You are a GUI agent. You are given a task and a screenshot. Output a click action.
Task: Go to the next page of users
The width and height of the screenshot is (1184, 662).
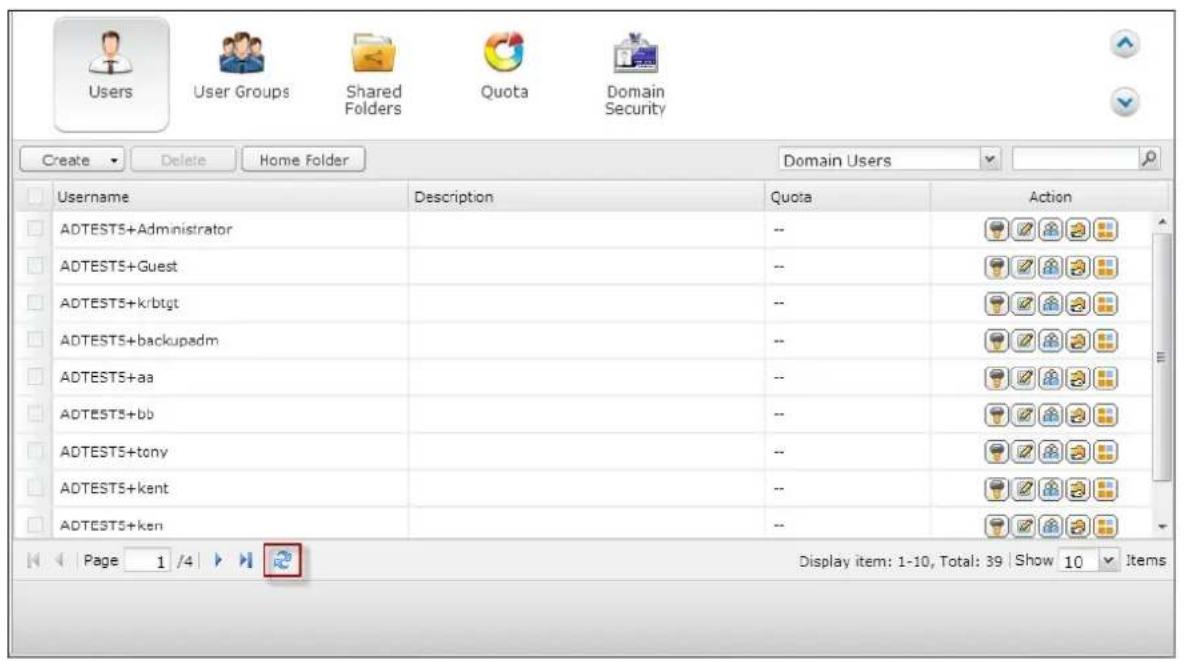(218, 560)
